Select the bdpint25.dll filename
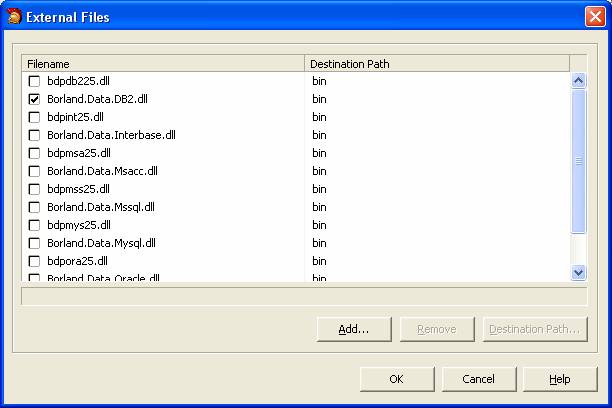This screenshot has width=612, height=408. click(75, 117)
